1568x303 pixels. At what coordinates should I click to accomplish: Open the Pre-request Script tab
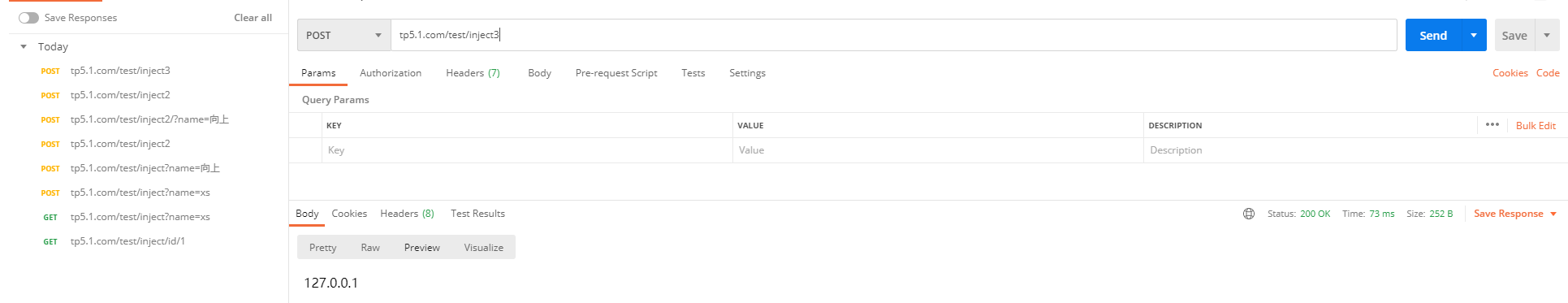[x=616, y=73]
